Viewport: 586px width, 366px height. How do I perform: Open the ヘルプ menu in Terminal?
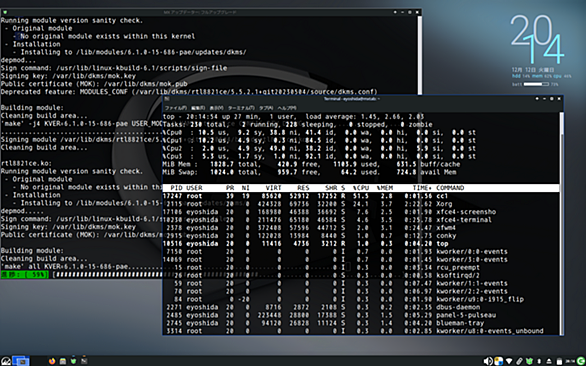click(x=287, y=108)
